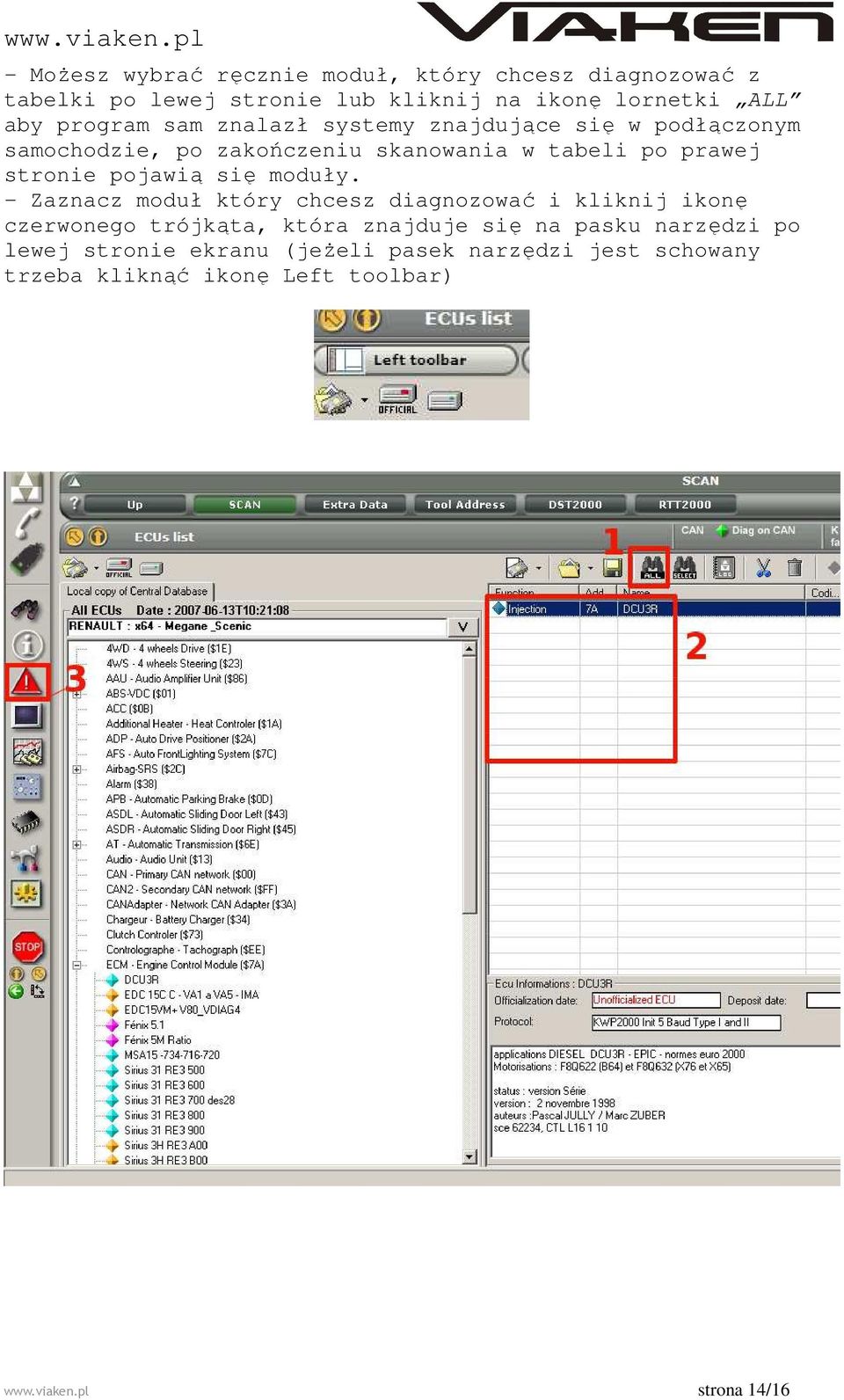Open the database icon dropdown arrow on left toolbar

click(x=96, y=568)
